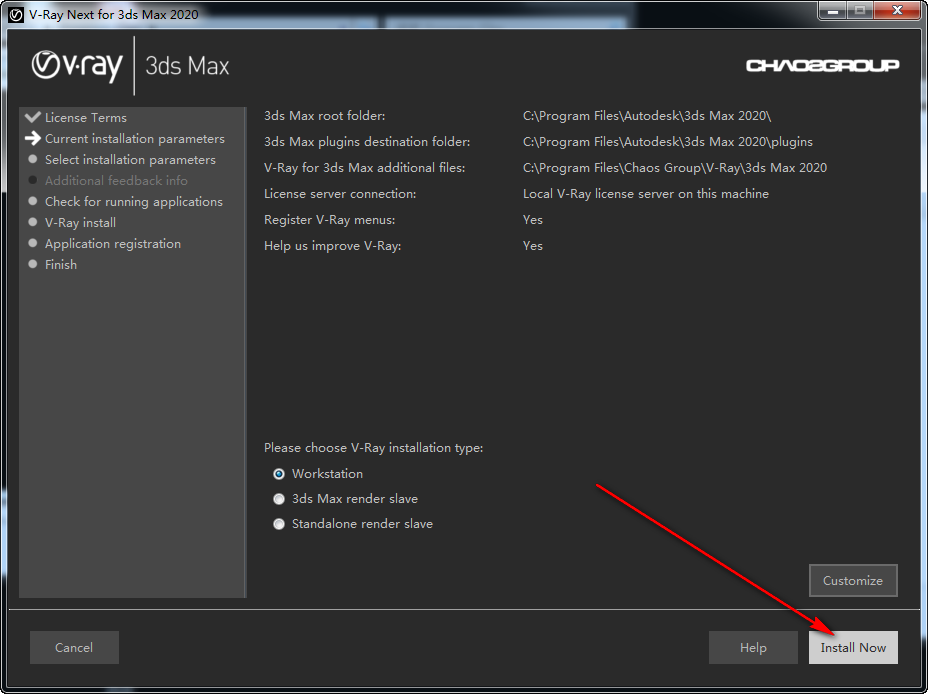Image resolution: width=928 pixels, height=694 pixels.
Task: Click the Application registration step
Action: coord(113,244)
